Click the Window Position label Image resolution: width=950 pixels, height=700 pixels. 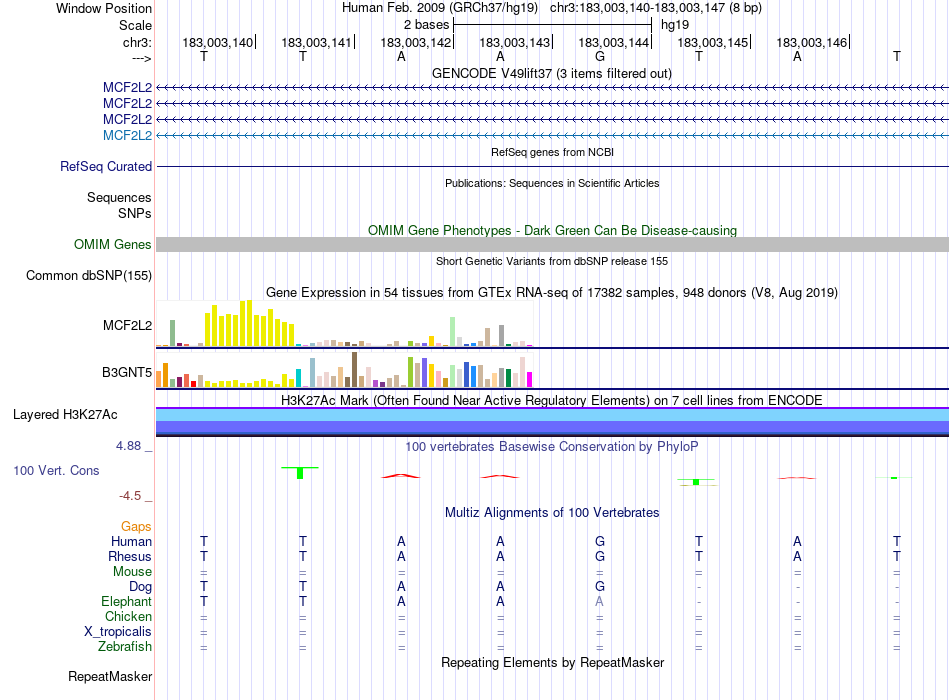point(104,8)
